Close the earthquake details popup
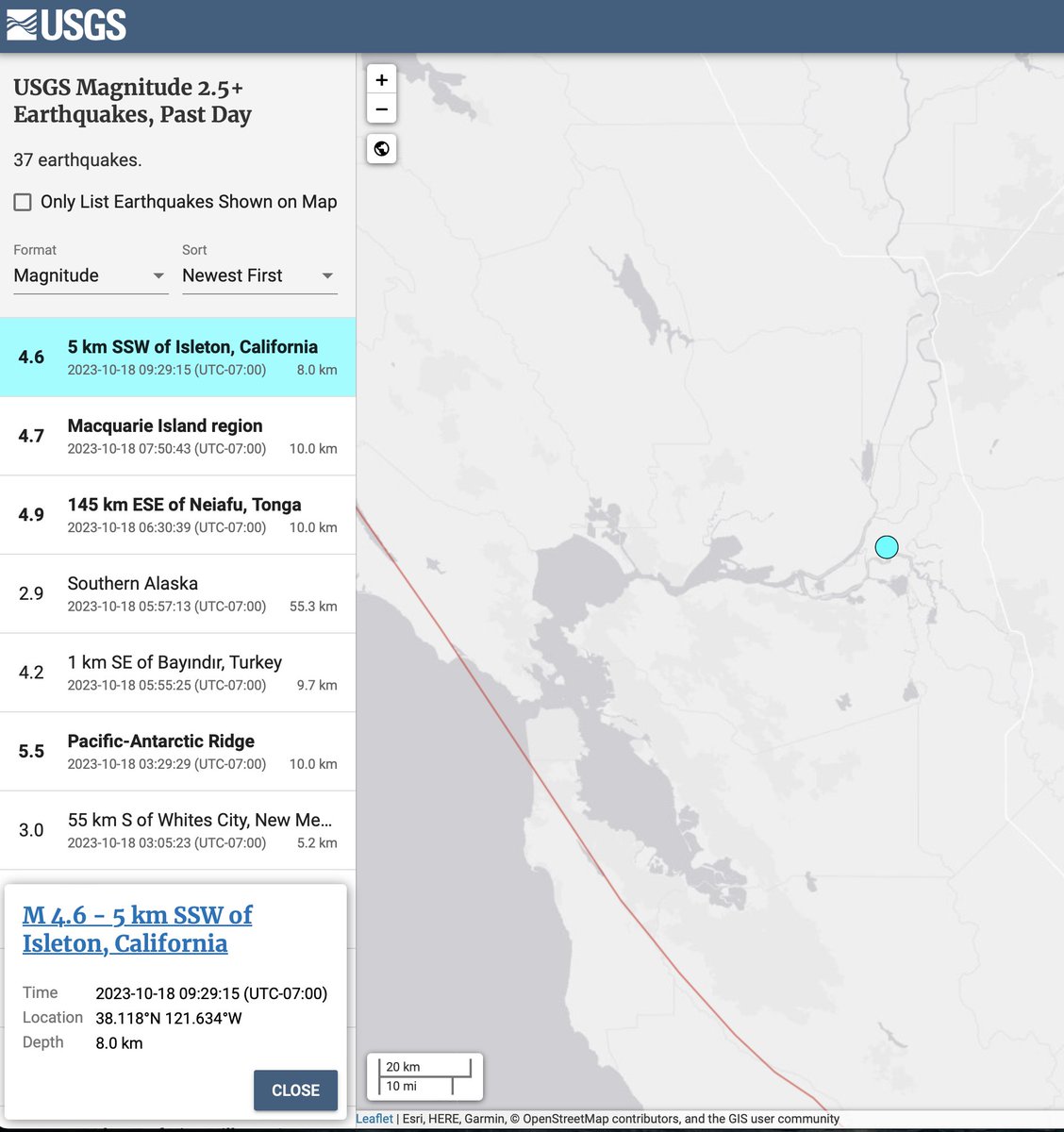 [295, 1090]
